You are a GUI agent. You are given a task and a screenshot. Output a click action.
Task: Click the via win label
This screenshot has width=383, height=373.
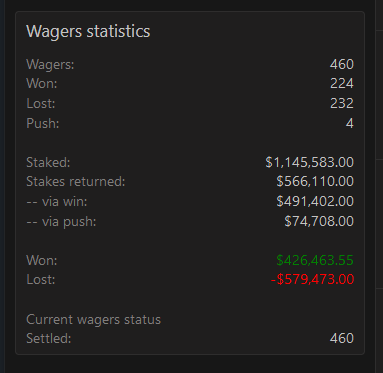pos(57,202)
